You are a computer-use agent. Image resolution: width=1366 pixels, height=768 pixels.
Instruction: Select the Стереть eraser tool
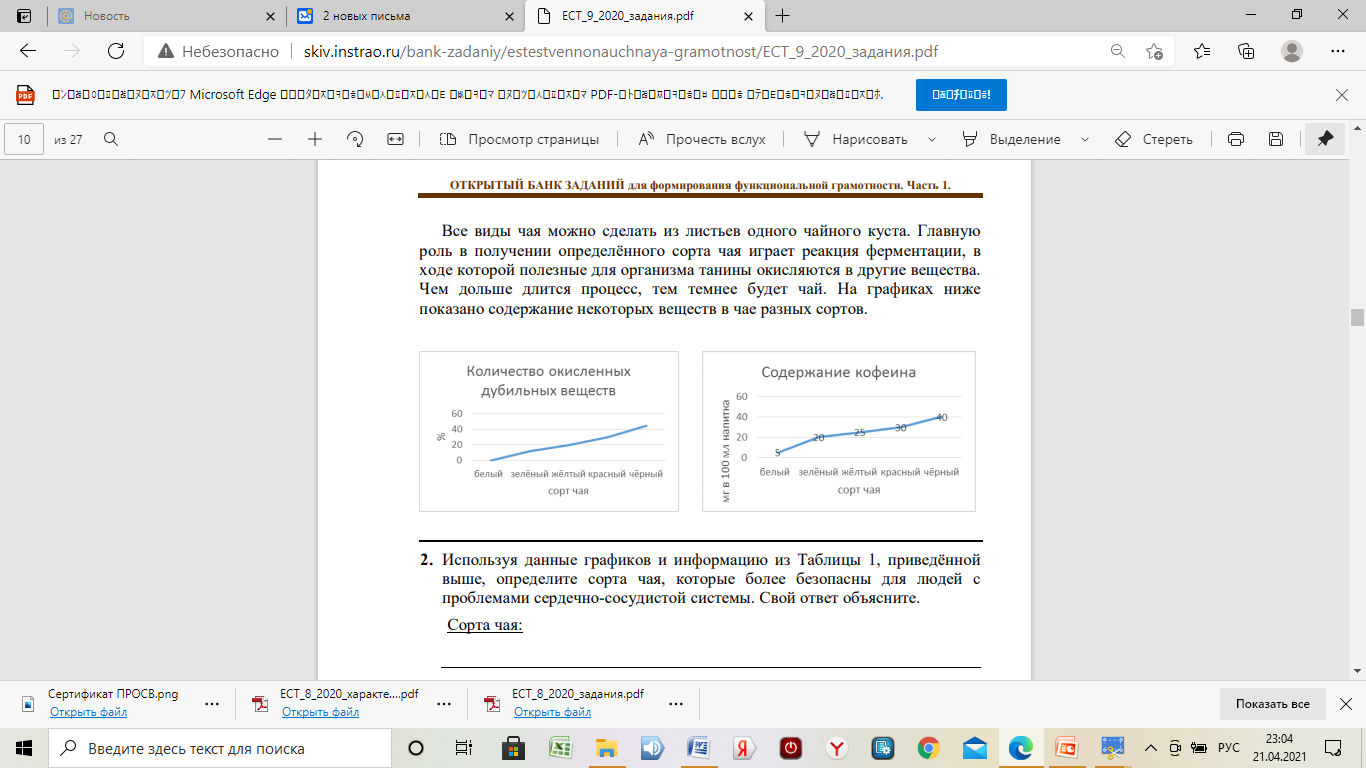1153,139
